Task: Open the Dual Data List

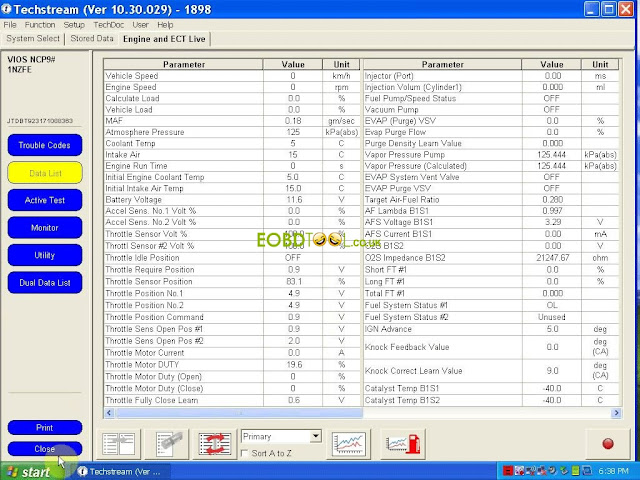Action: click(x=45, y=283)
